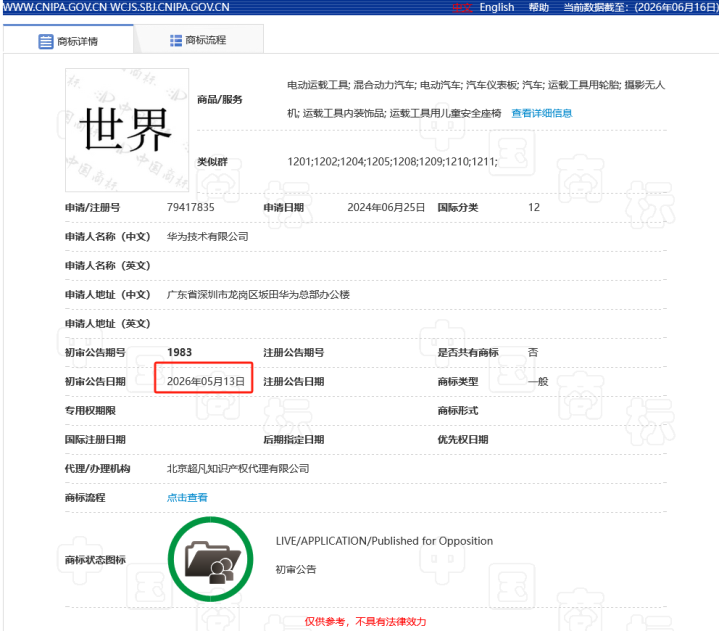Click the 商标状态图标 field label
Screen dimensions: 719x631
[x=95, y=559]
